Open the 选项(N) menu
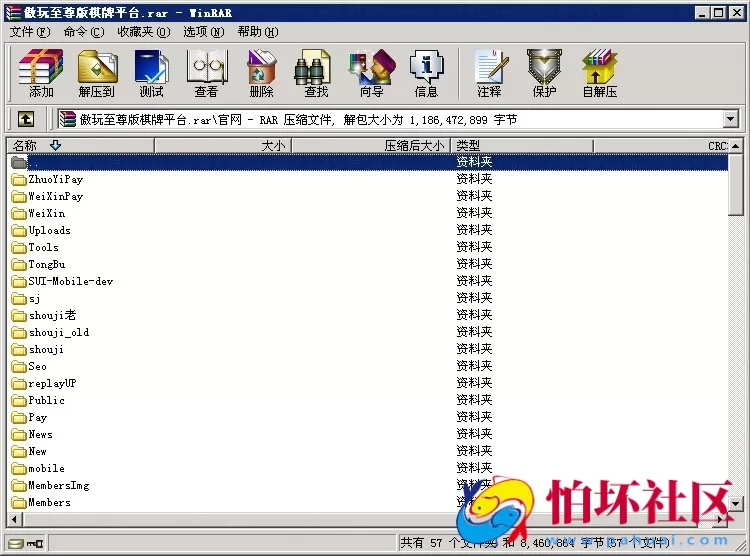Image resolution: width=750 pixels, height=556 pixels. 204,32
